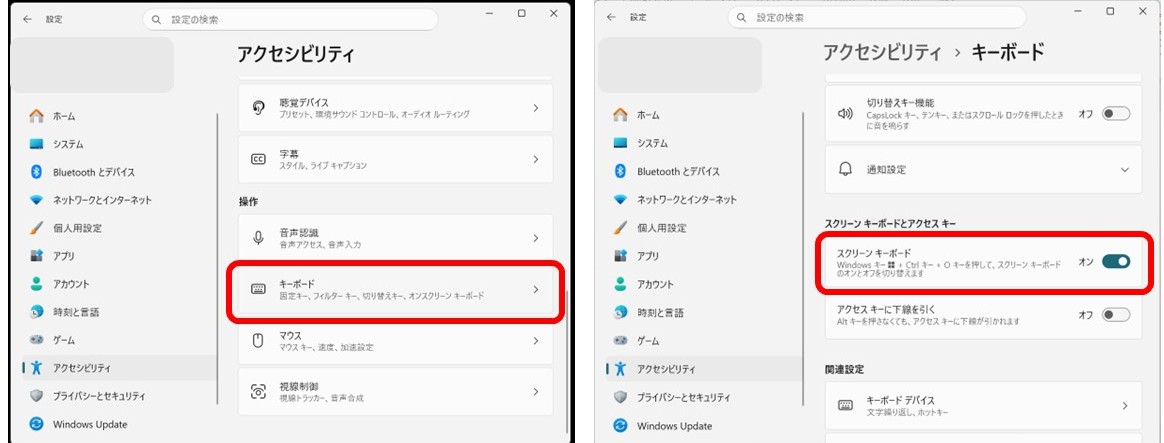The height and width of the screenshot is (443, 1164).
Task: Go back via アクセシビリティ breadcrumb link
Action: click(882, 52)
